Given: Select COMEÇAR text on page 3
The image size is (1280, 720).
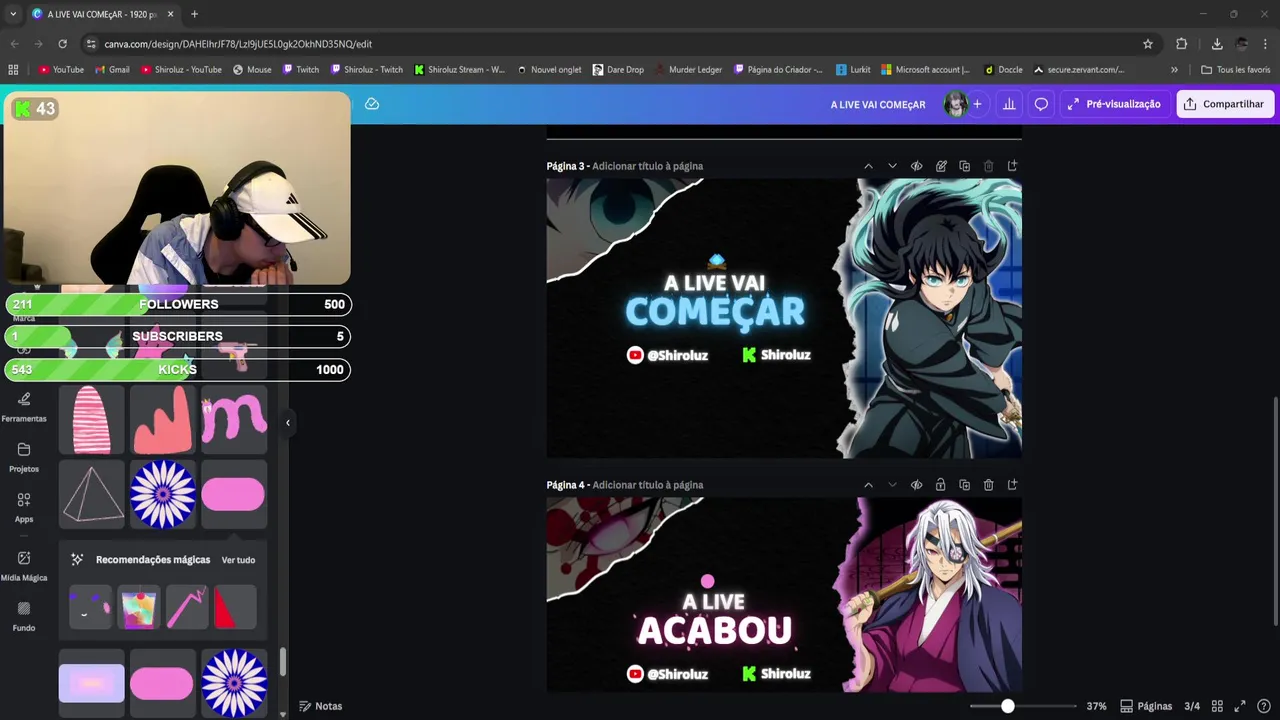Looking at the screenshot, I should (715, 312).
